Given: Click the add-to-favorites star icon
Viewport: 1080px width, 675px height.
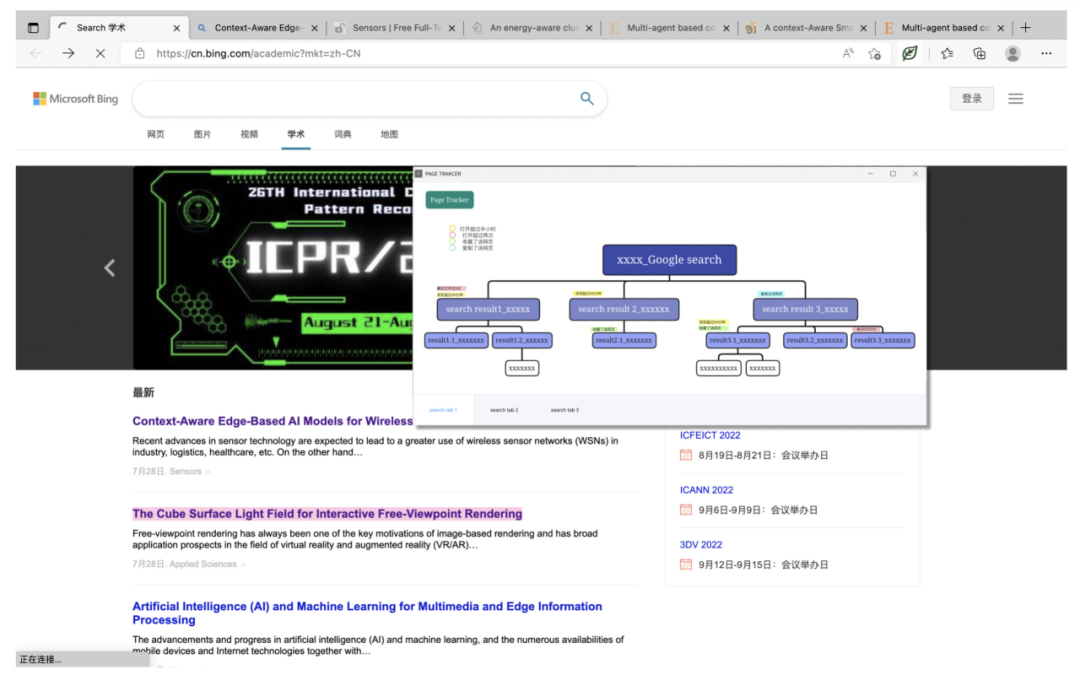Looking at the screenshot, I should pos(875,53).
